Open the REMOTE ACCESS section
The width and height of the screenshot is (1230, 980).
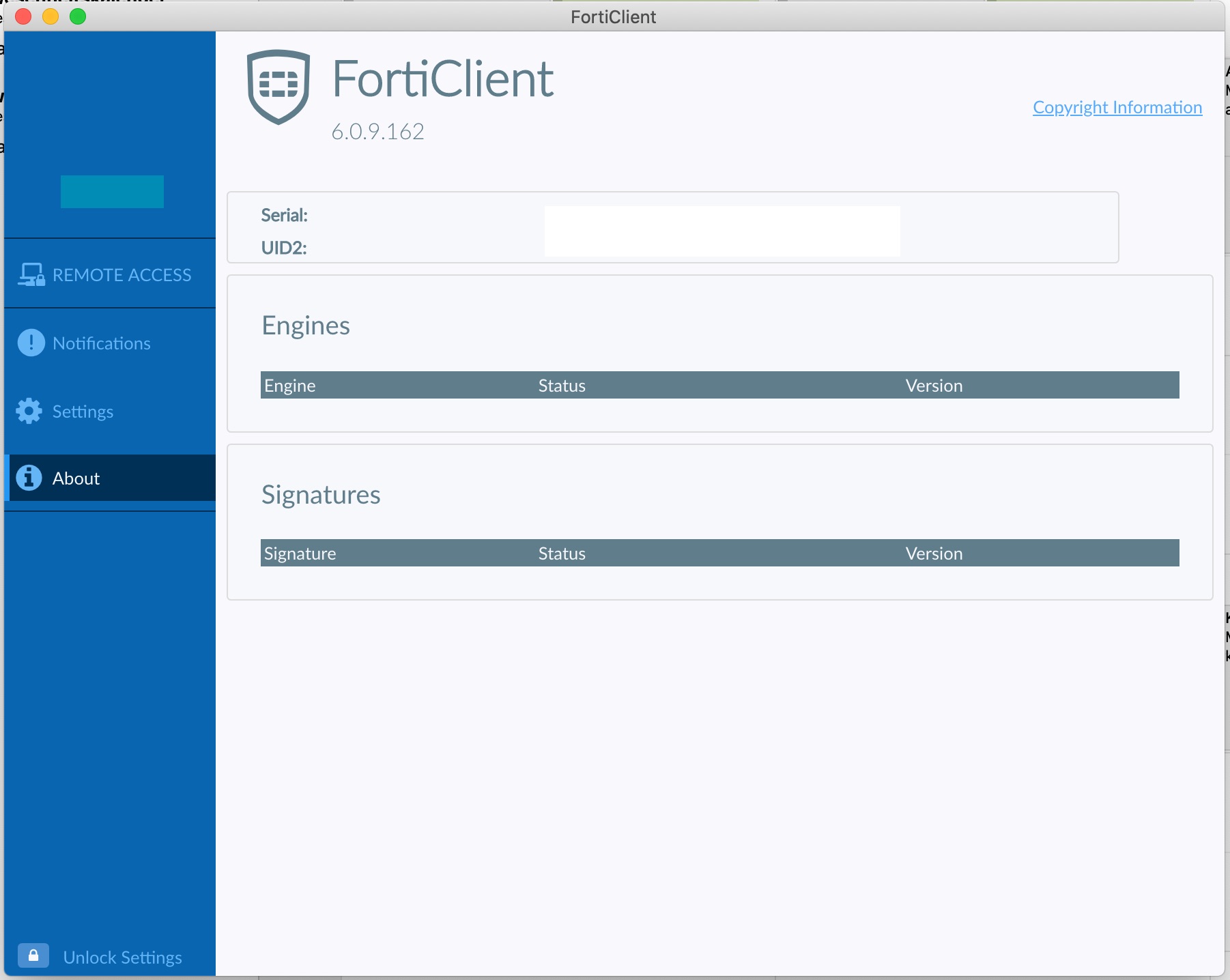click(110, 274)
